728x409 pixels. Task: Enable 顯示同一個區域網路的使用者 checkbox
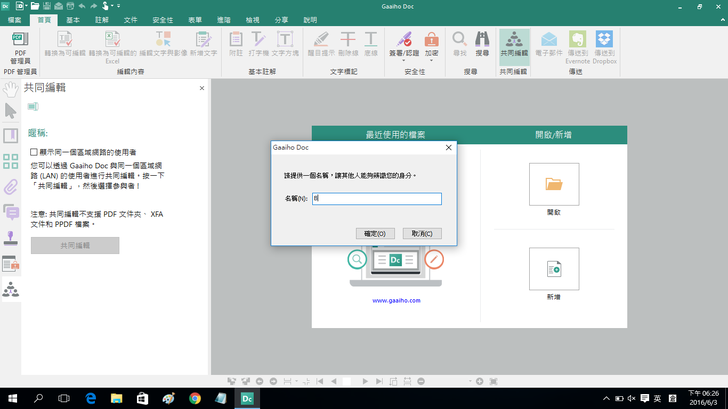(x=35, y=152)
